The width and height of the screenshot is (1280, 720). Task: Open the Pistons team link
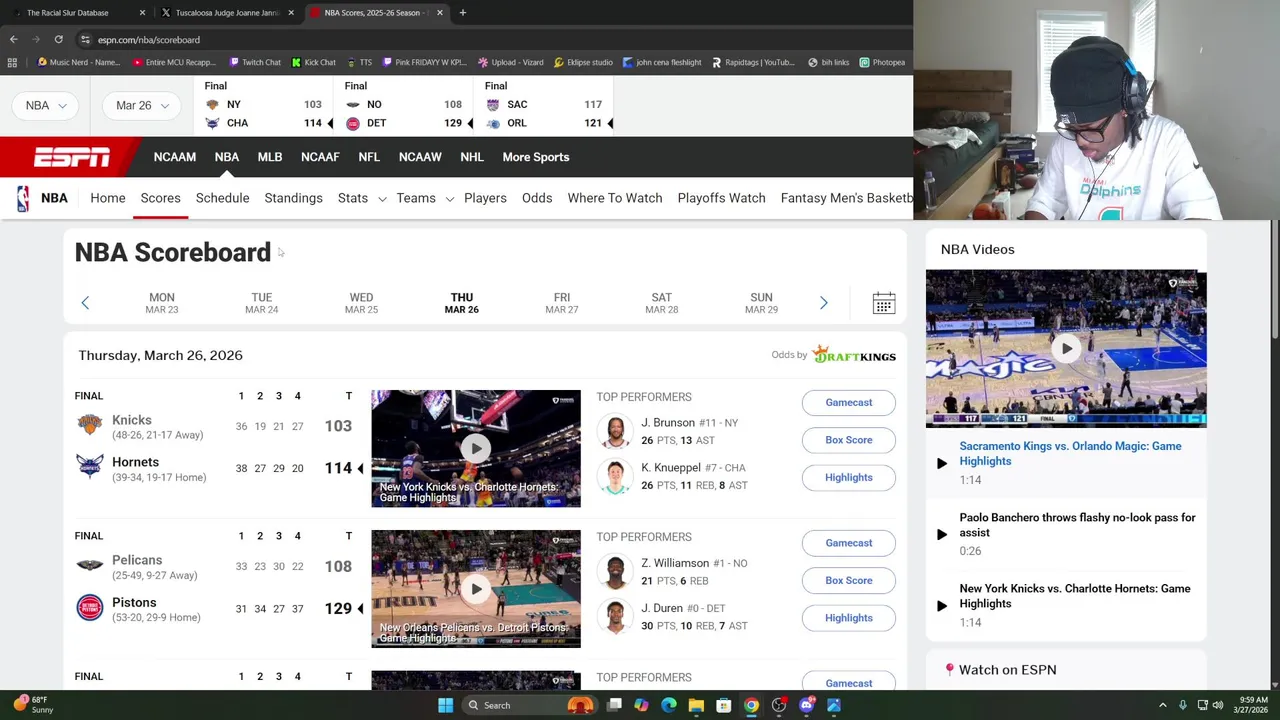click(x=134, y=602)
